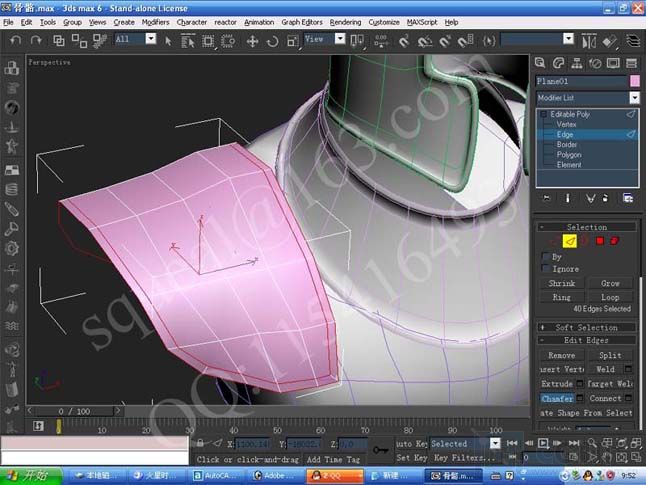646x485 pixels.
Task: Tick the Ignore Backfacing checkbox
Action: click(546, 269)
